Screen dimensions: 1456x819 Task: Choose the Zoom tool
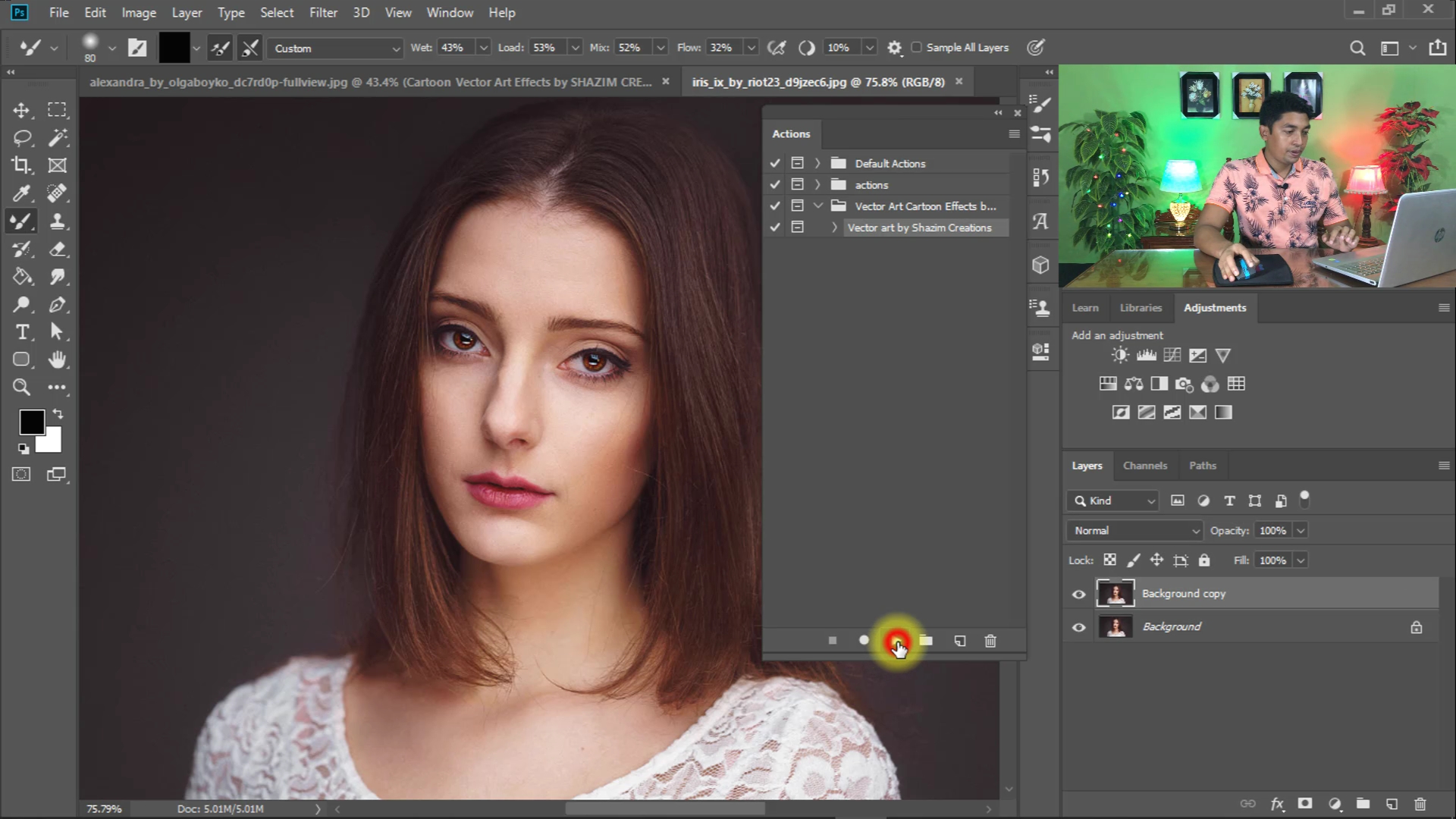click(x=21, y=388)
